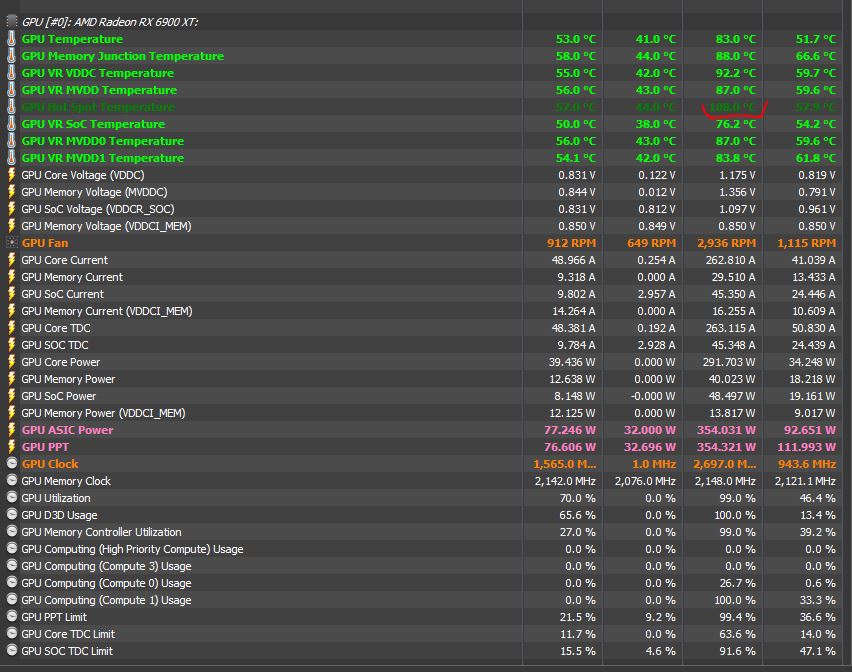
Task: Click the fan icon next to GPU Fan
Action: point(12,243)
